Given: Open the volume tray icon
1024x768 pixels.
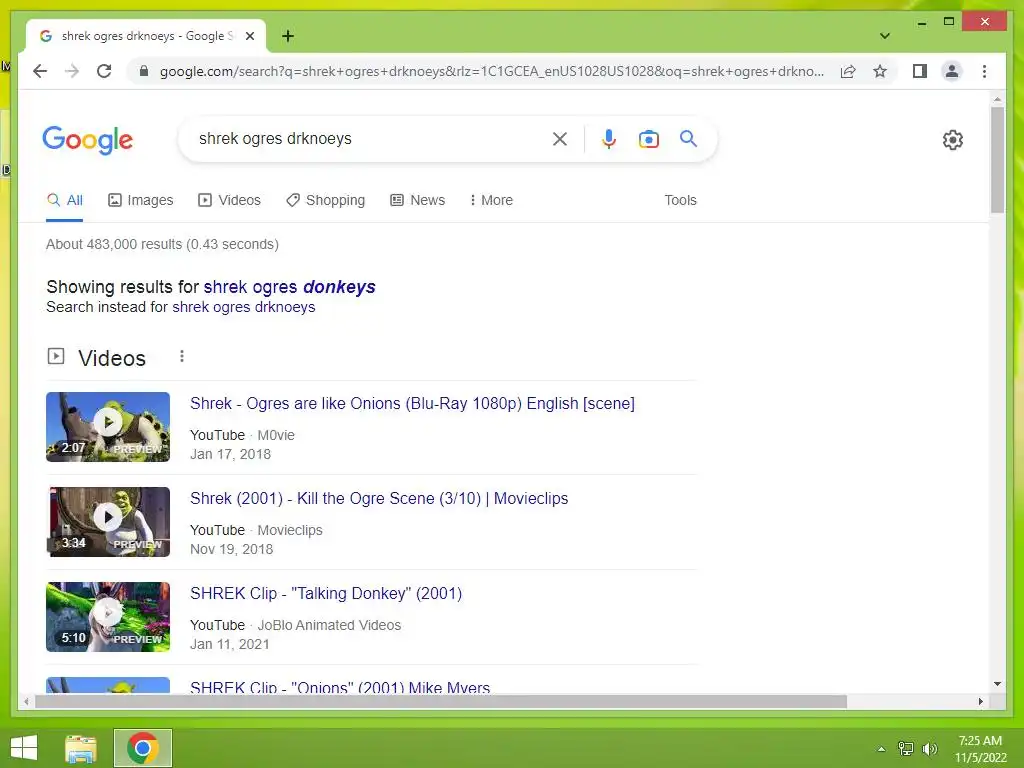Looking at the screenshot, I should coord(930,749).
